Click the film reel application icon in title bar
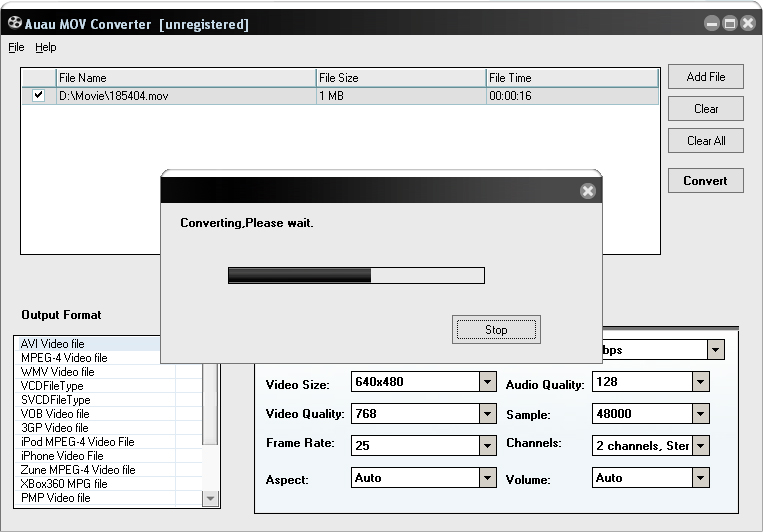Image resolution: width=763 pixels, height=532 pixels. [x=15, y=22]
